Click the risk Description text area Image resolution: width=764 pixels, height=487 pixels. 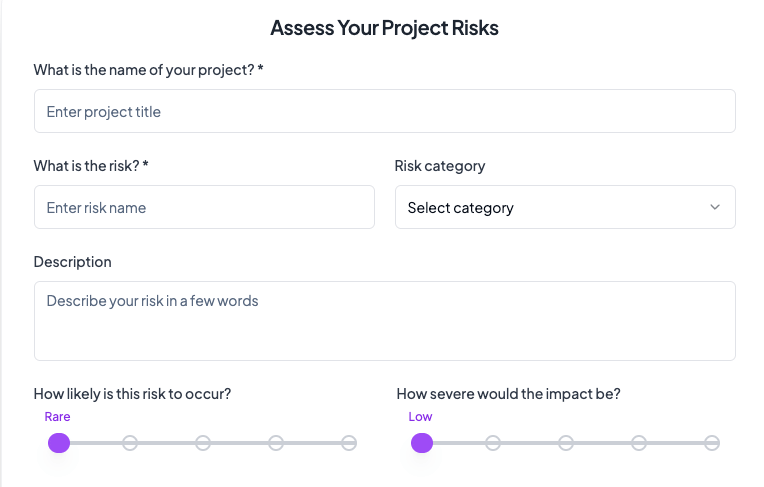384,320
